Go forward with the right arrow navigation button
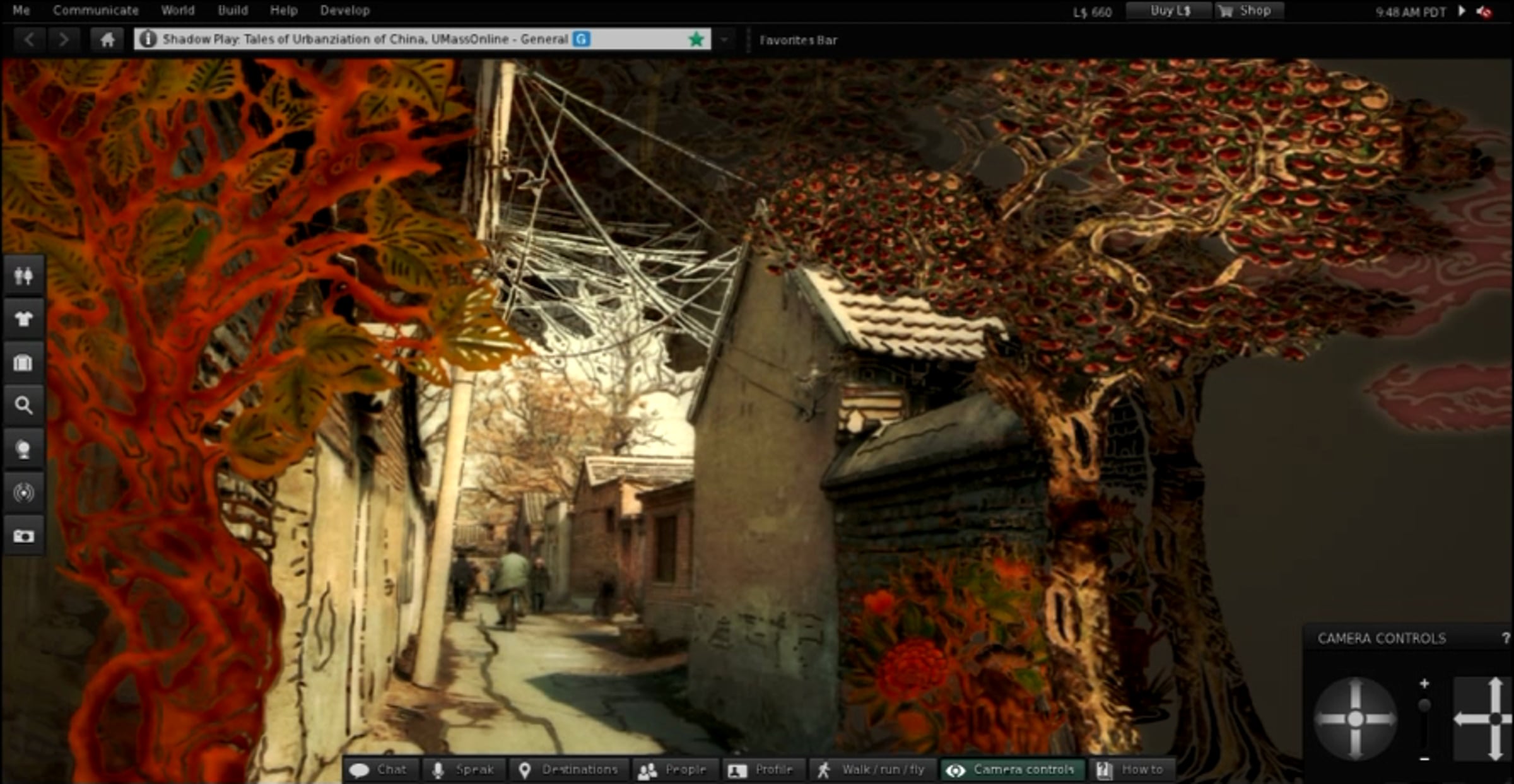Screen dimensions: 1514x784 [x=63, y=40]
